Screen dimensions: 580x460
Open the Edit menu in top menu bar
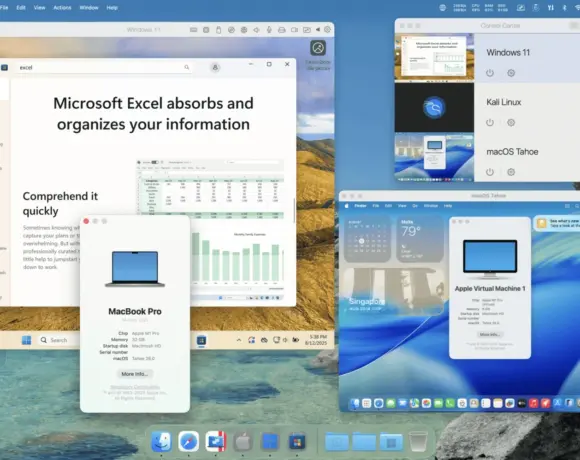point(21,7)
